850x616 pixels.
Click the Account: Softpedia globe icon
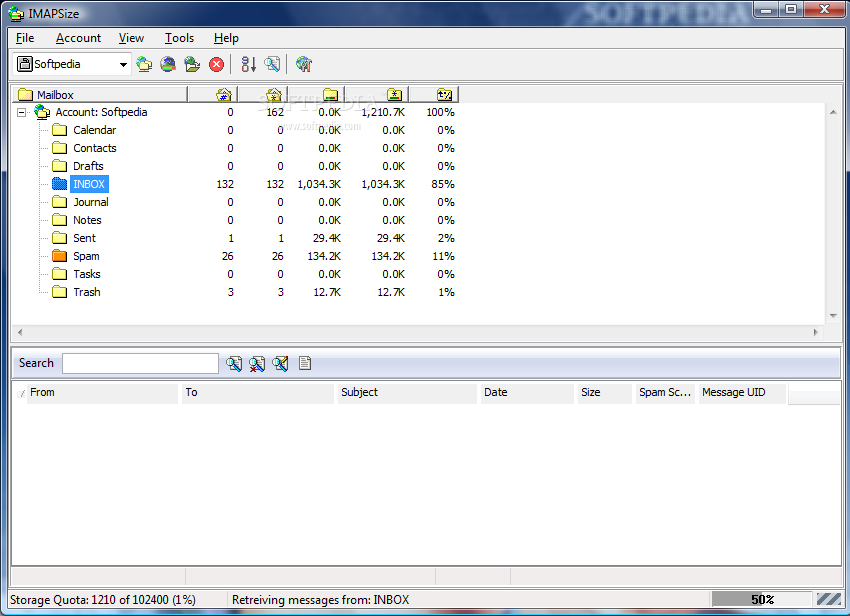pos(42,112)
